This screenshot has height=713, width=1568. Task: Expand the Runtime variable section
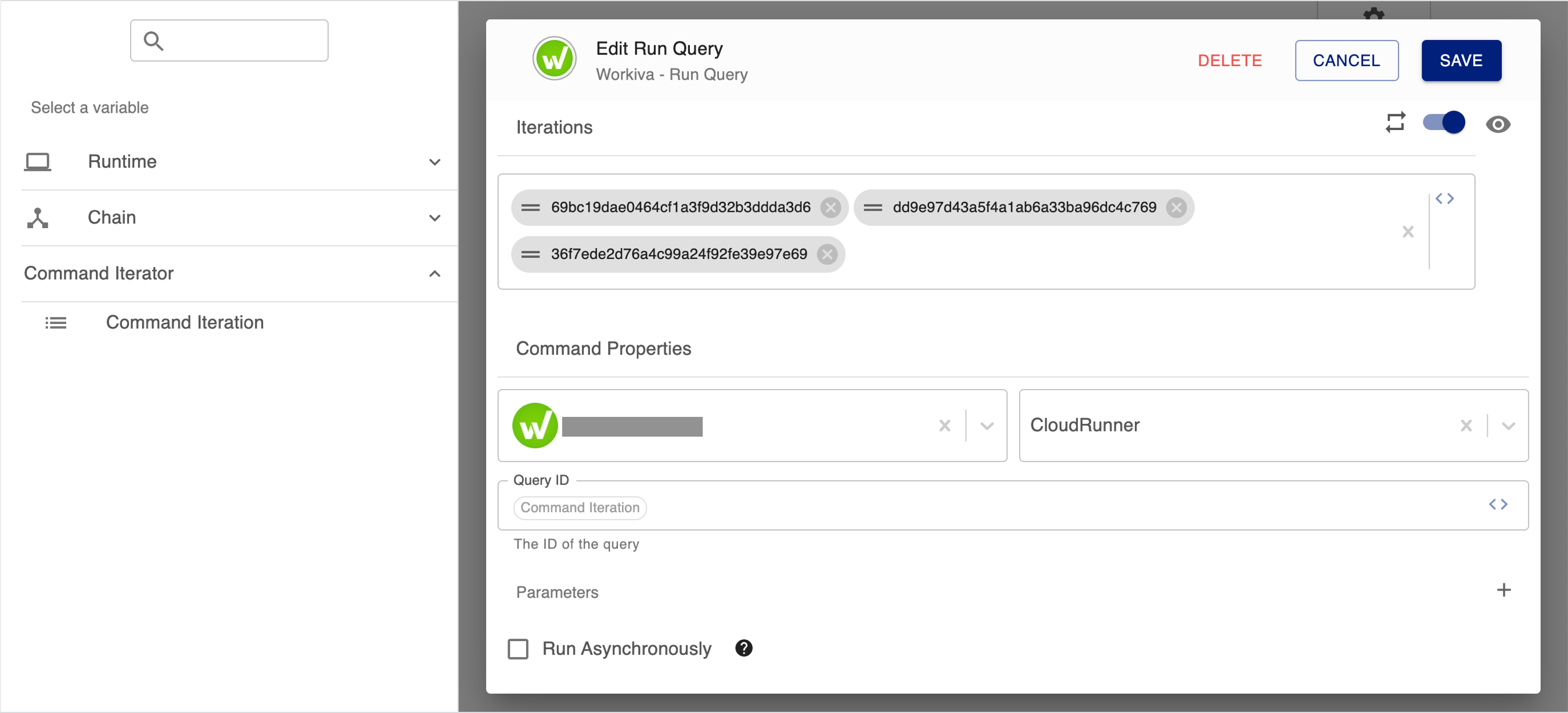click(434, 162)
